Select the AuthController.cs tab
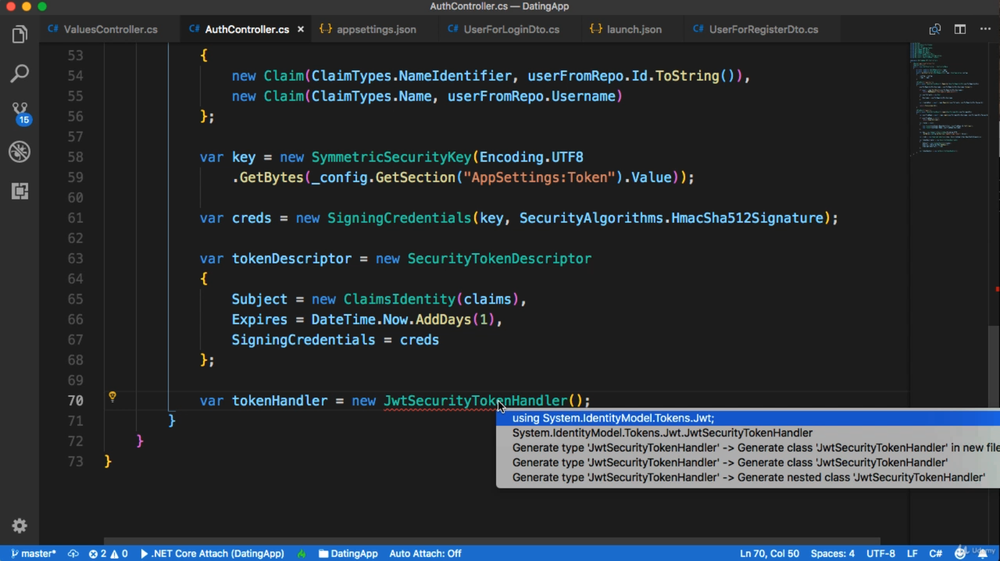1000x561 pixels. pos(247,29)
